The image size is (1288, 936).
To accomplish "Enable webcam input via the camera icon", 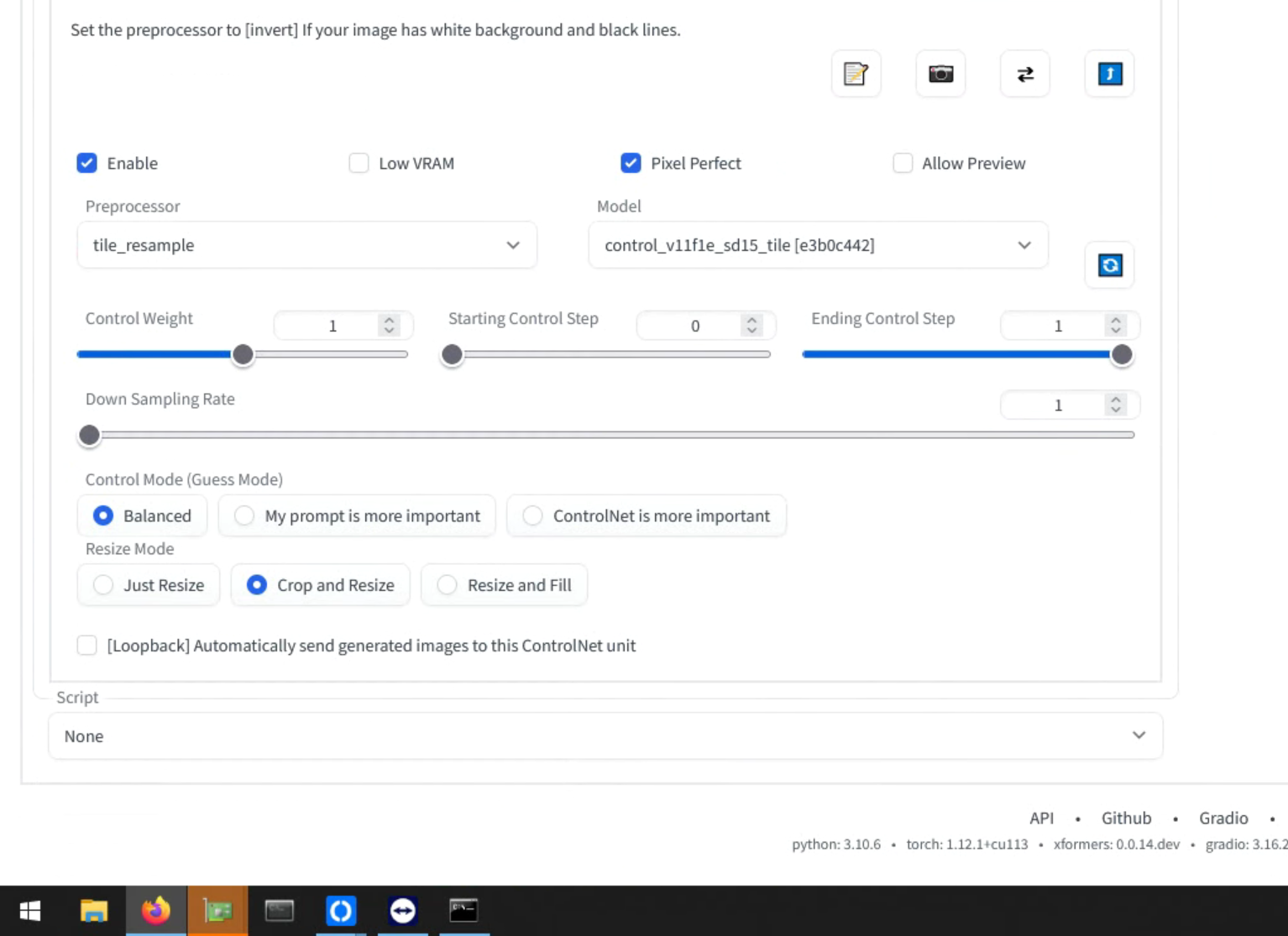I will coord(940,74).
